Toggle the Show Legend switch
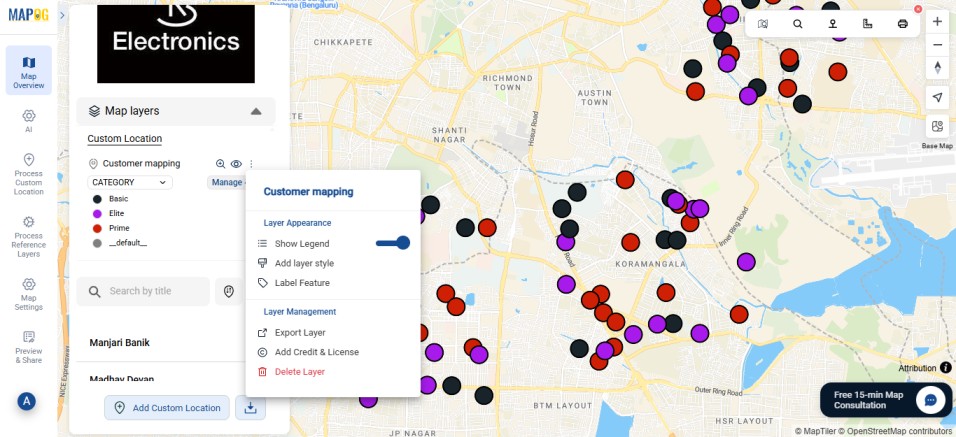Viewport: 956px width, 437px height. 393,243
